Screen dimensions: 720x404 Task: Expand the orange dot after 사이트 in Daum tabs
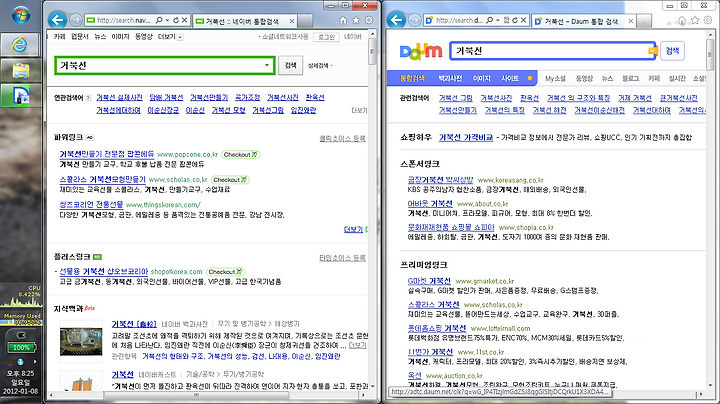pos(530,79)
